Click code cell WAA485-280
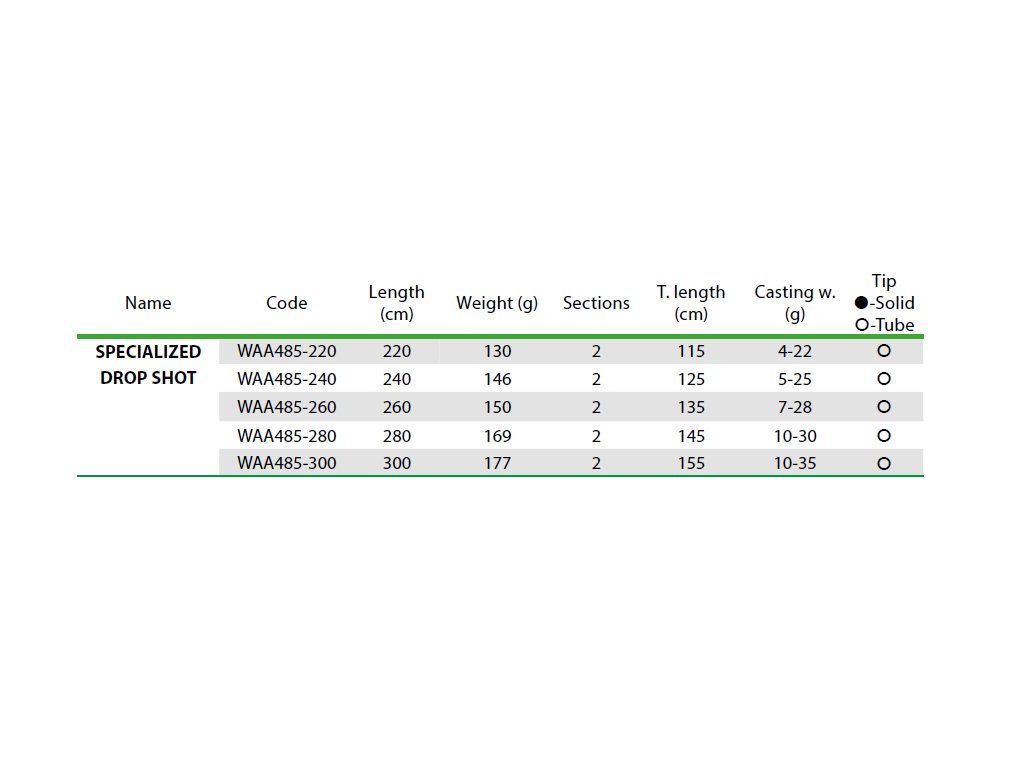 coord(287,436)
